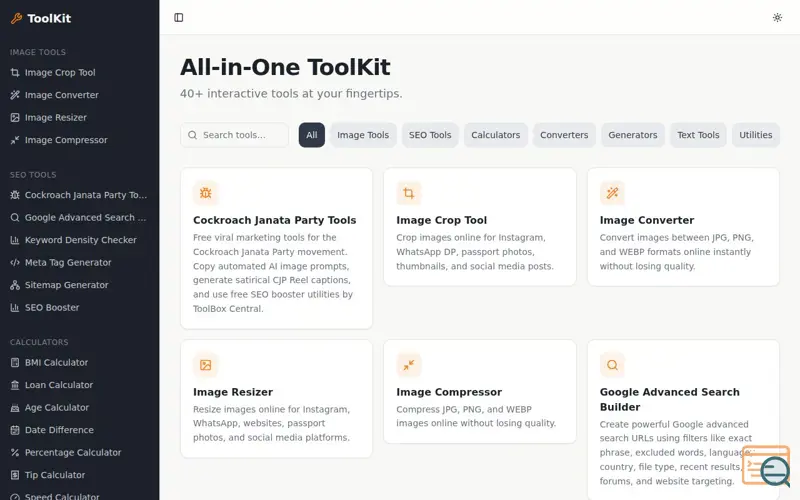Click the Meta Tag Generator code icon
800x500 pixels.
tap(15, 262)
